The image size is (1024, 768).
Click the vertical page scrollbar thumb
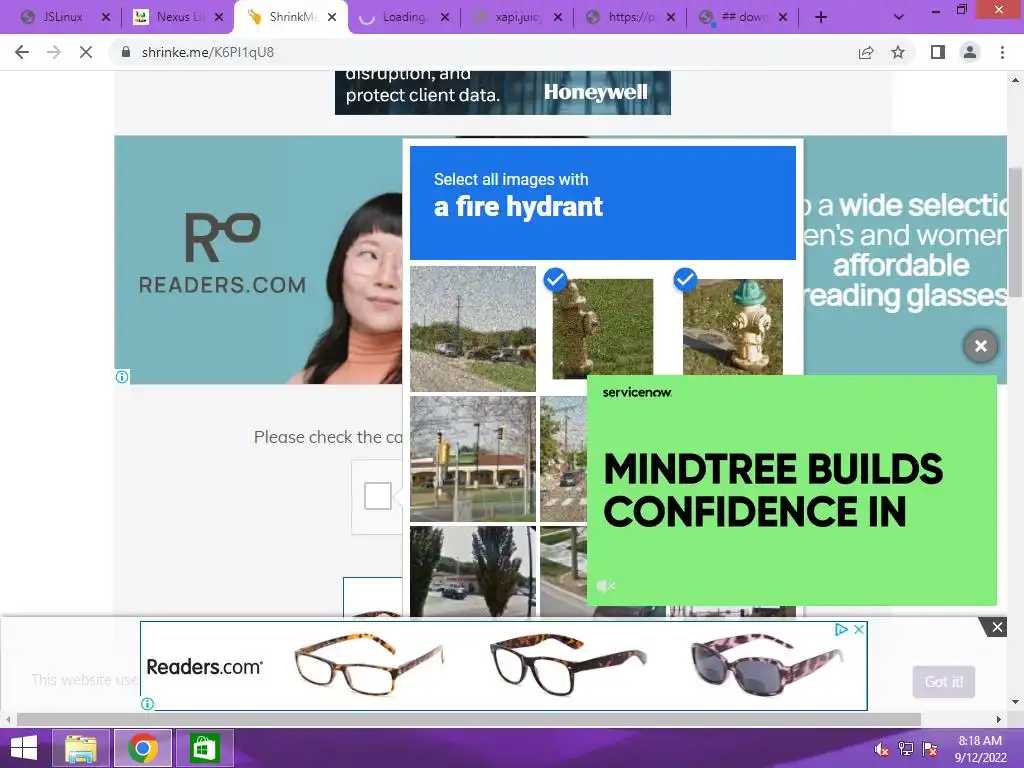tap(1015, 232)
